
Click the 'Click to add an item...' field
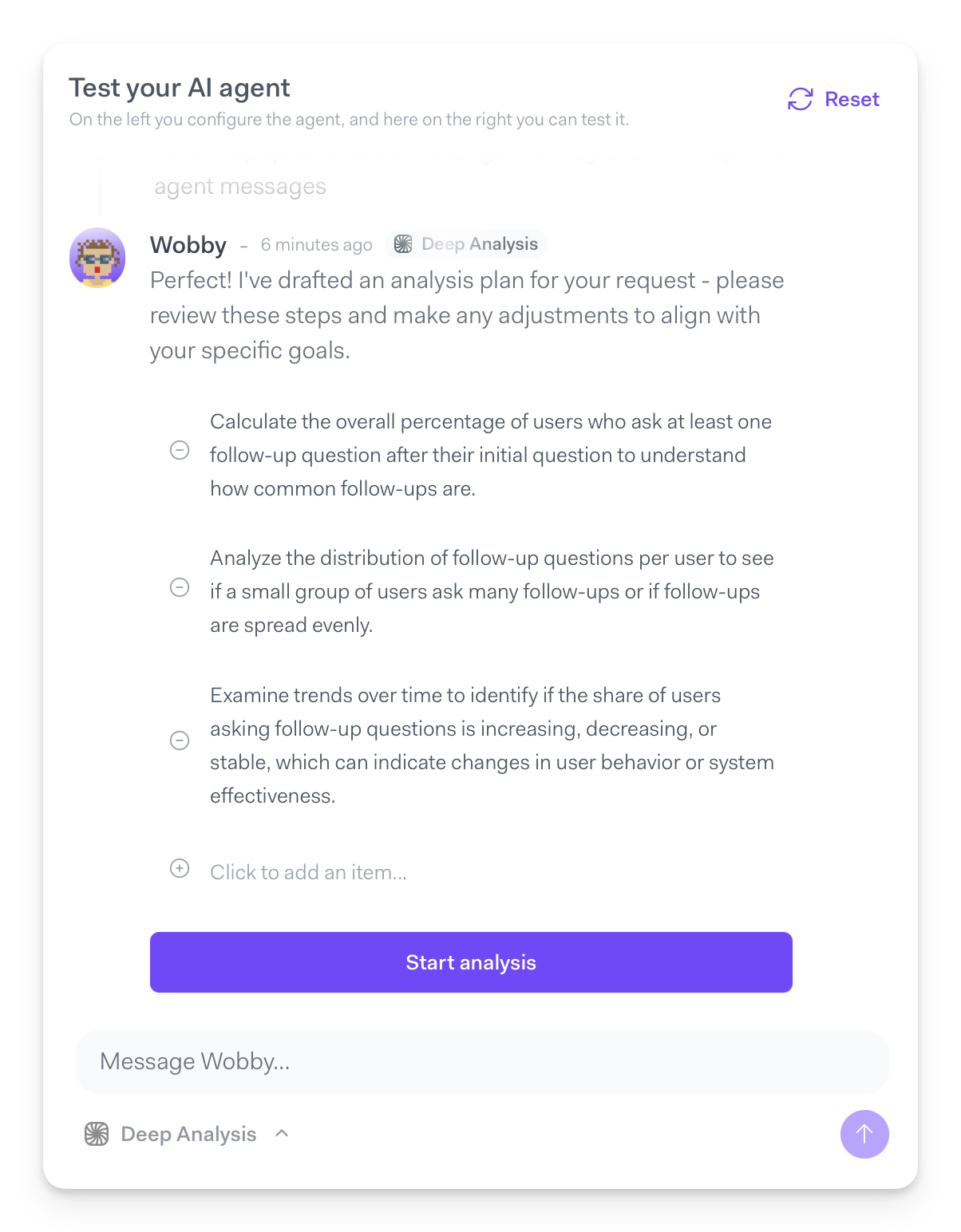[x=308, y=872]
